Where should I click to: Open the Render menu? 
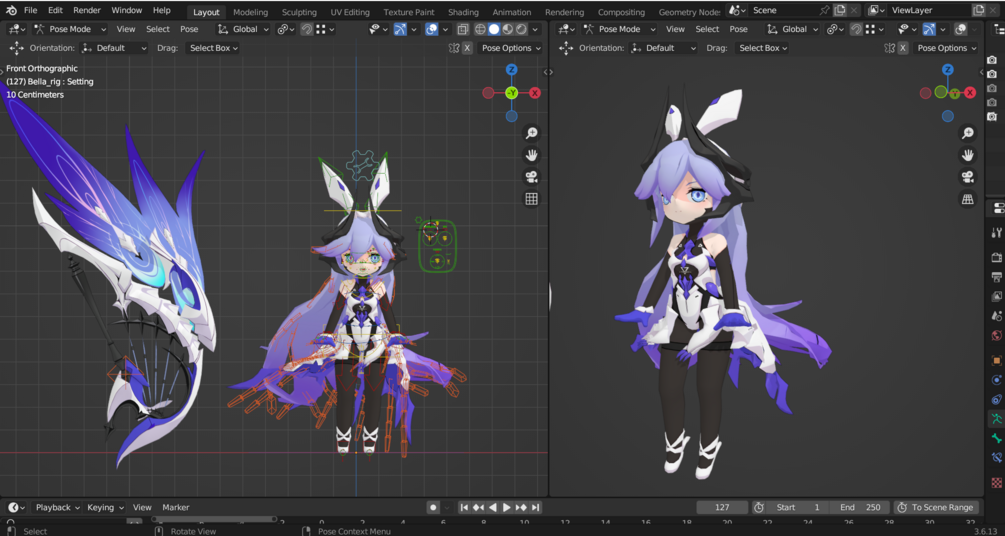(87, 10)
